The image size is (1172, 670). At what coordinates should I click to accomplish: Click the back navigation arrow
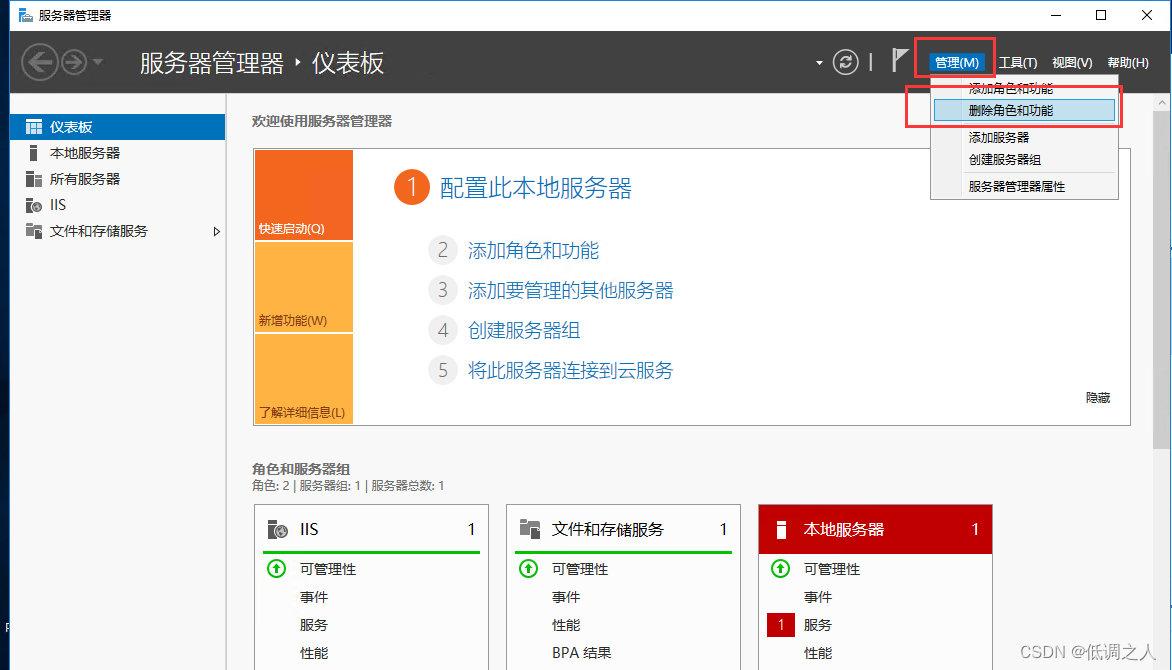click(40, 62)
